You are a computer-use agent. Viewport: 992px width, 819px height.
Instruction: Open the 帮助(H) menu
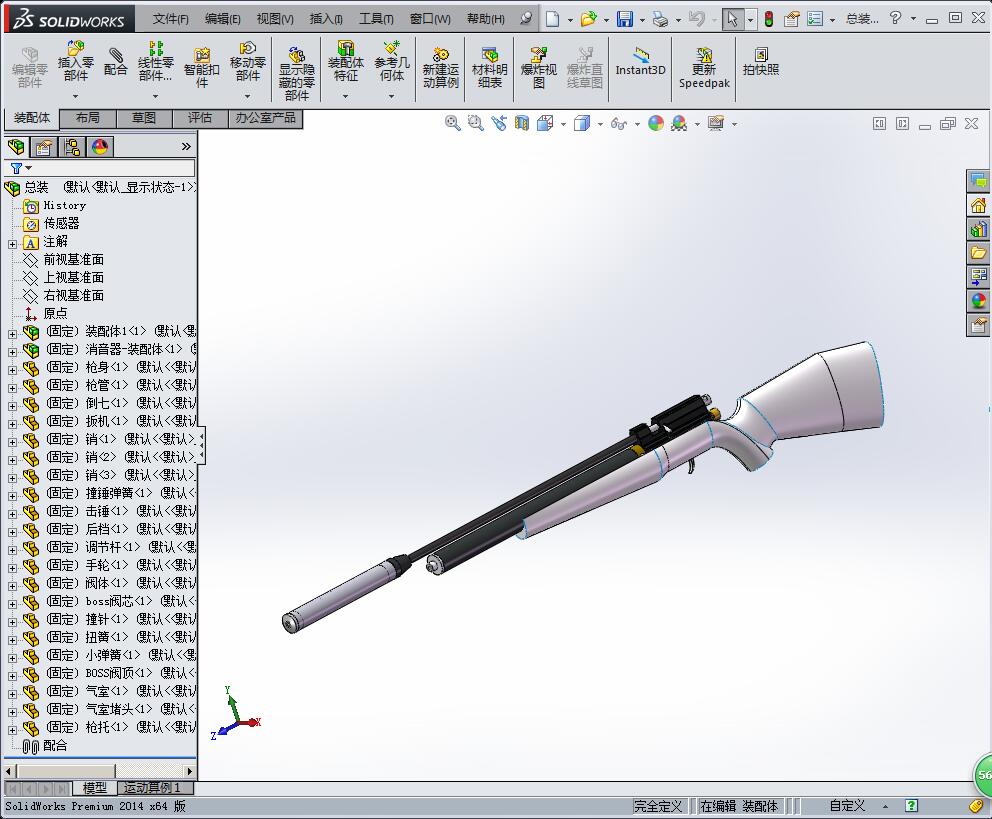click(x=485, y=19)
